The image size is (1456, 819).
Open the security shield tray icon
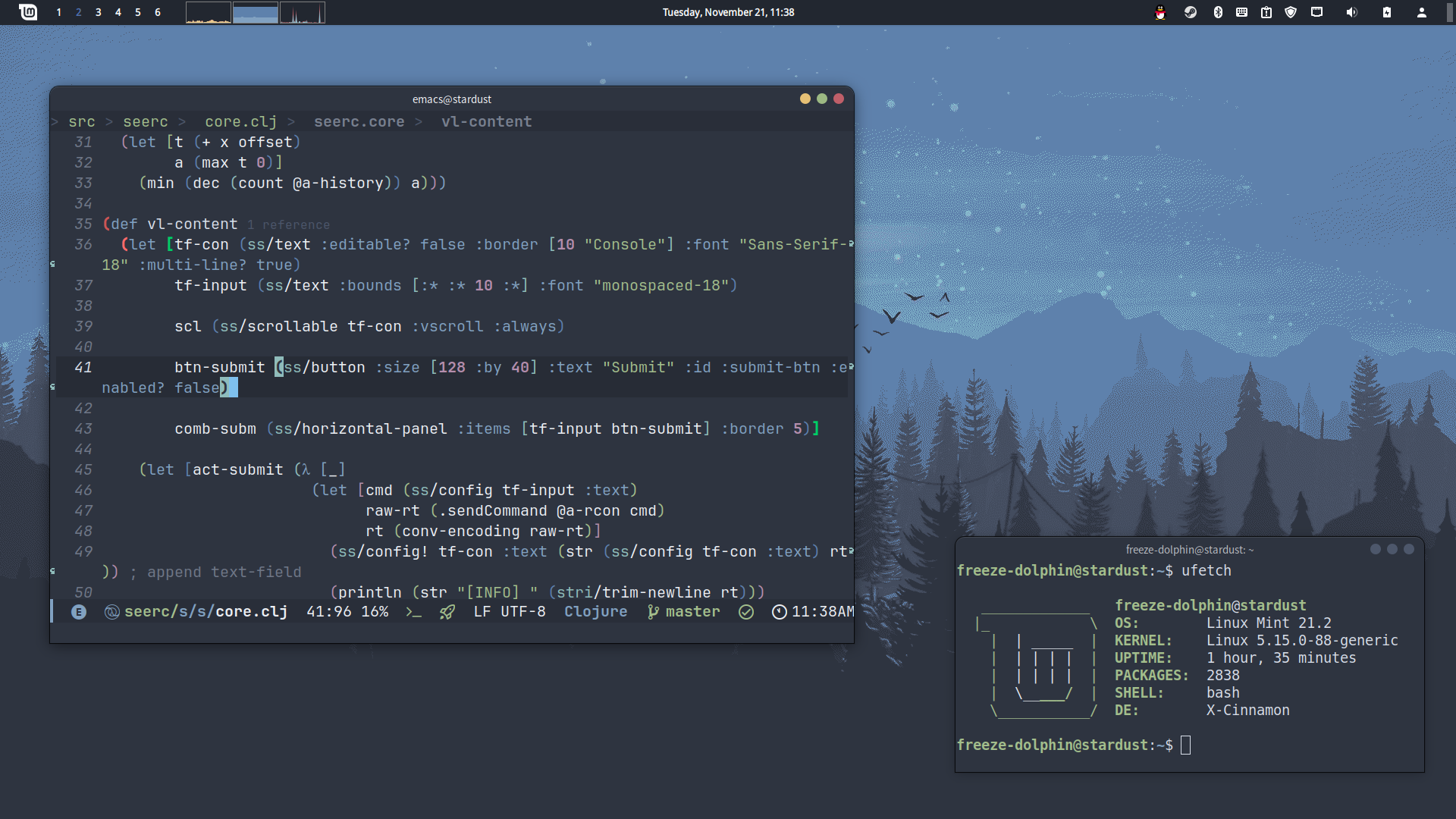pyautogui.click(x=1291, y=12)
